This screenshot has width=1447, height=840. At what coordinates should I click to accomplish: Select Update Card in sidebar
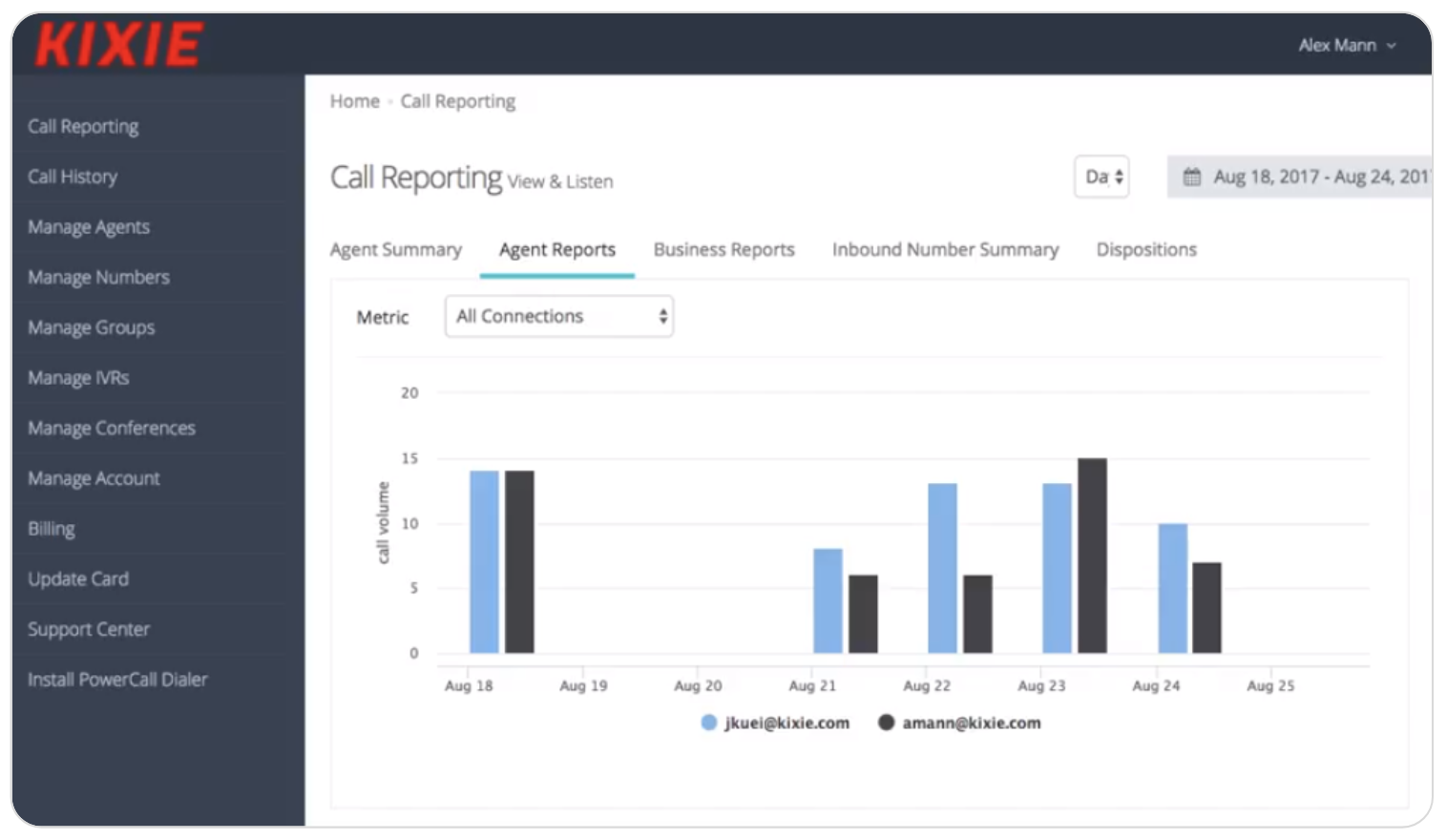(78, 578)
